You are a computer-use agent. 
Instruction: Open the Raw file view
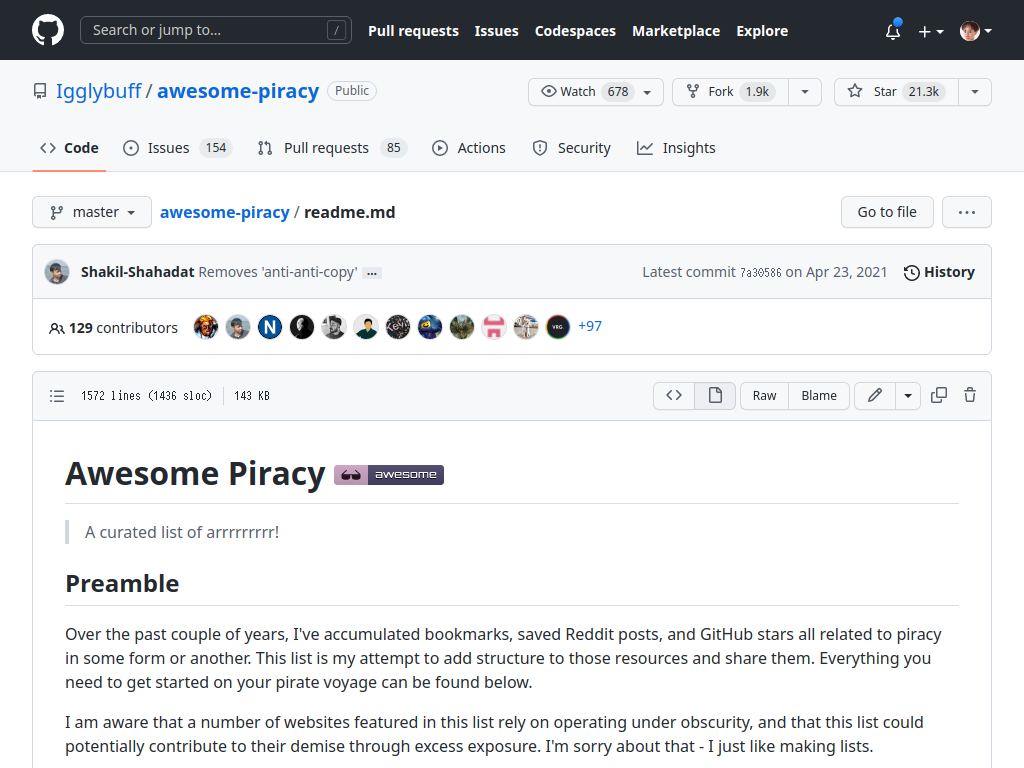[x=764, y=396]
